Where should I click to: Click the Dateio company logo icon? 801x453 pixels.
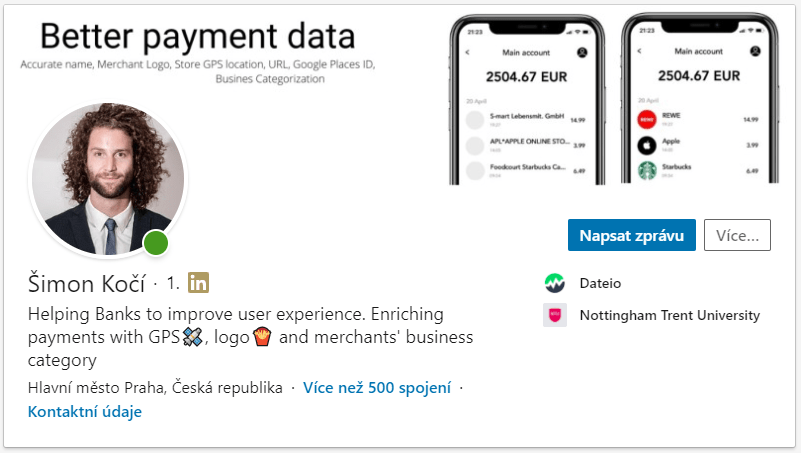point(555,284)
